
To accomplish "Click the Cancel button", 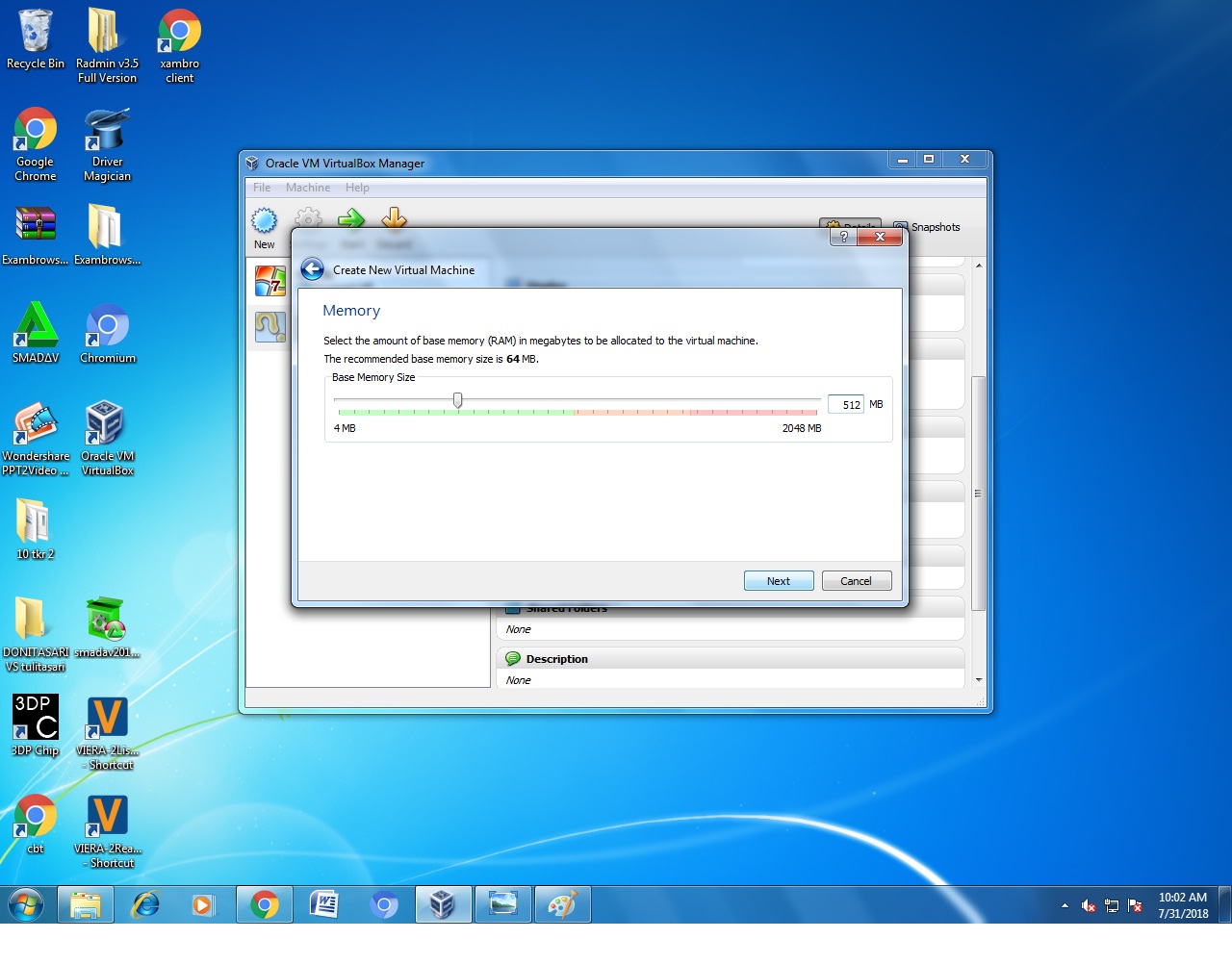I will pos(856,581).
